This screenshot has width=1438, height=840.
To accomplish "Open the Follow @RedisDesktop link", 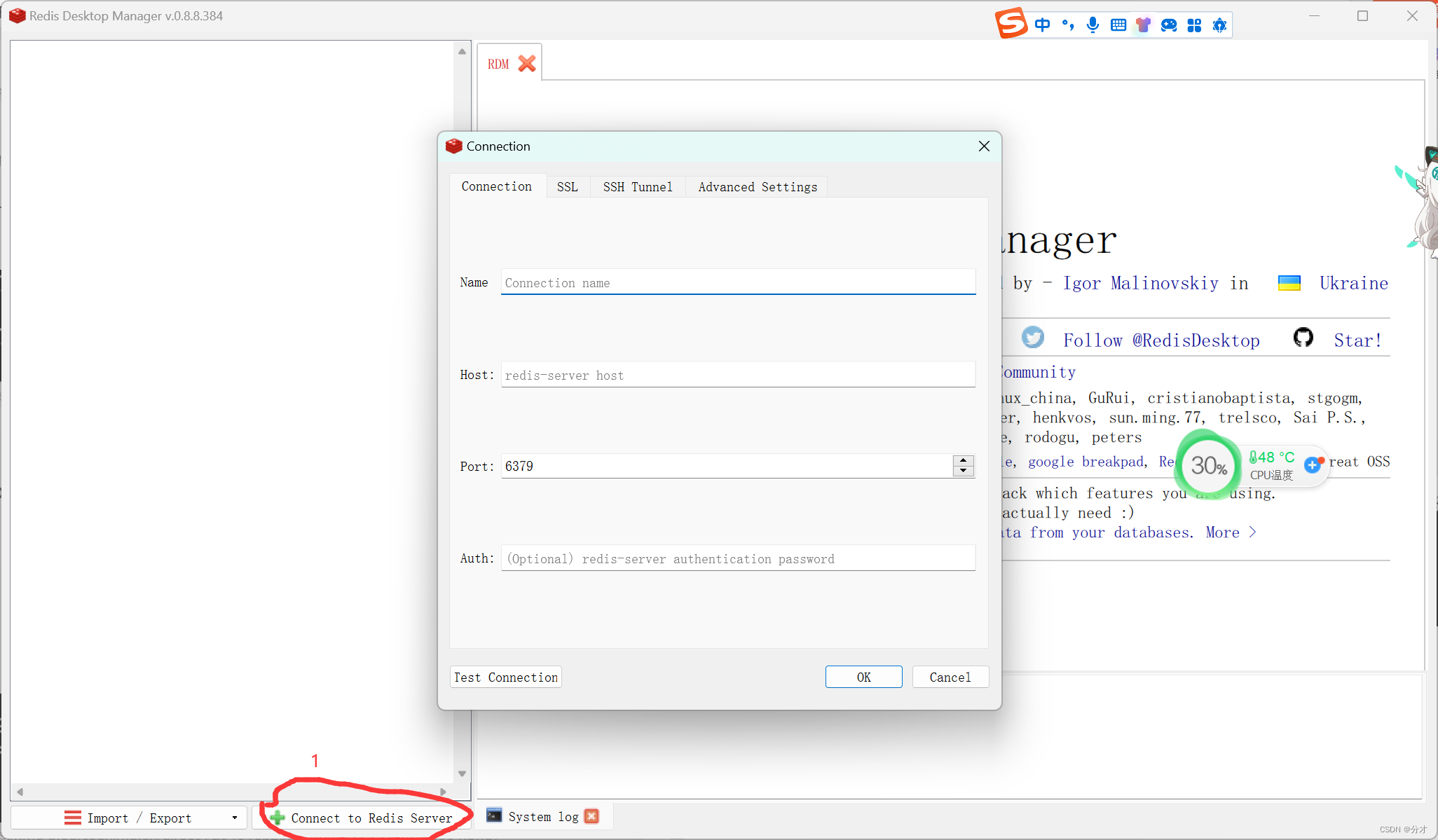I will [x=1161, y=340].
